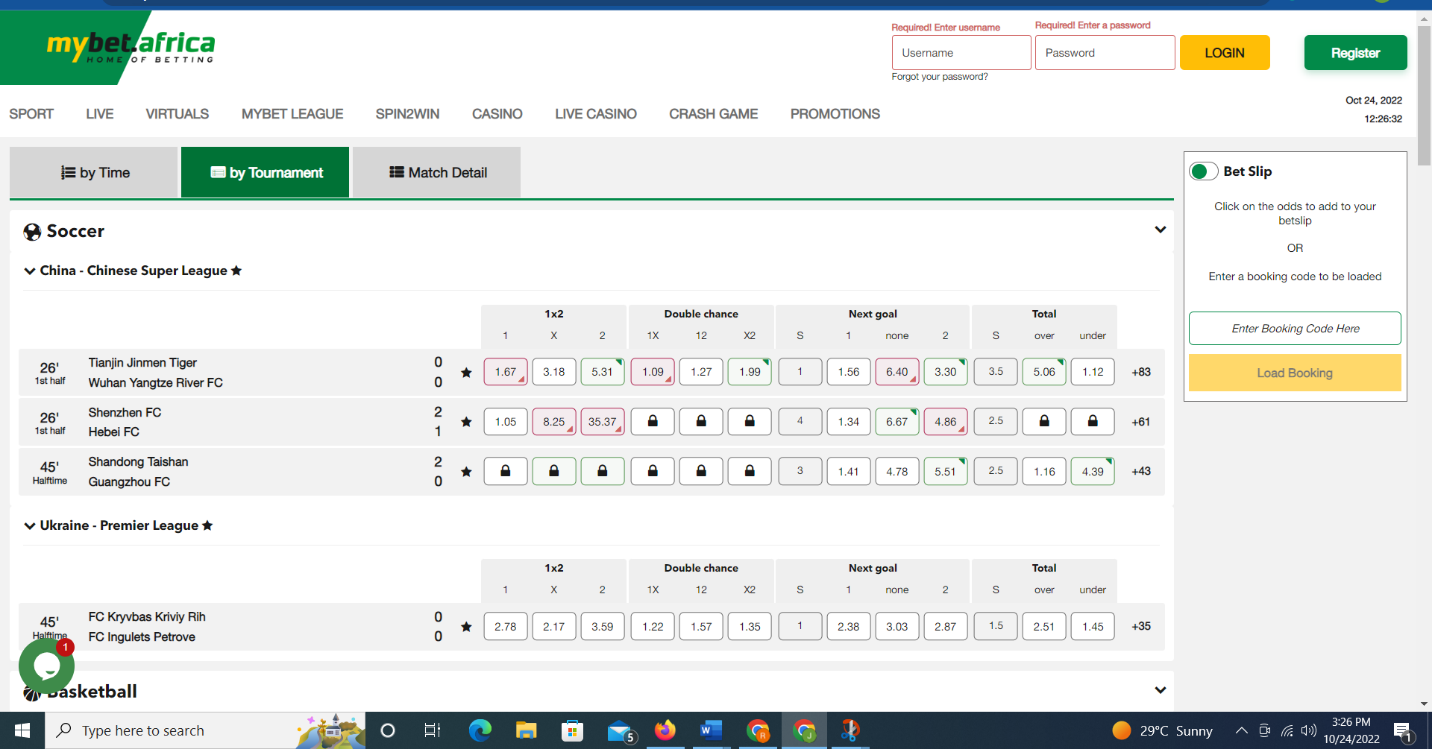Focus the Username field
The image size is (1432, 749).
961,53
